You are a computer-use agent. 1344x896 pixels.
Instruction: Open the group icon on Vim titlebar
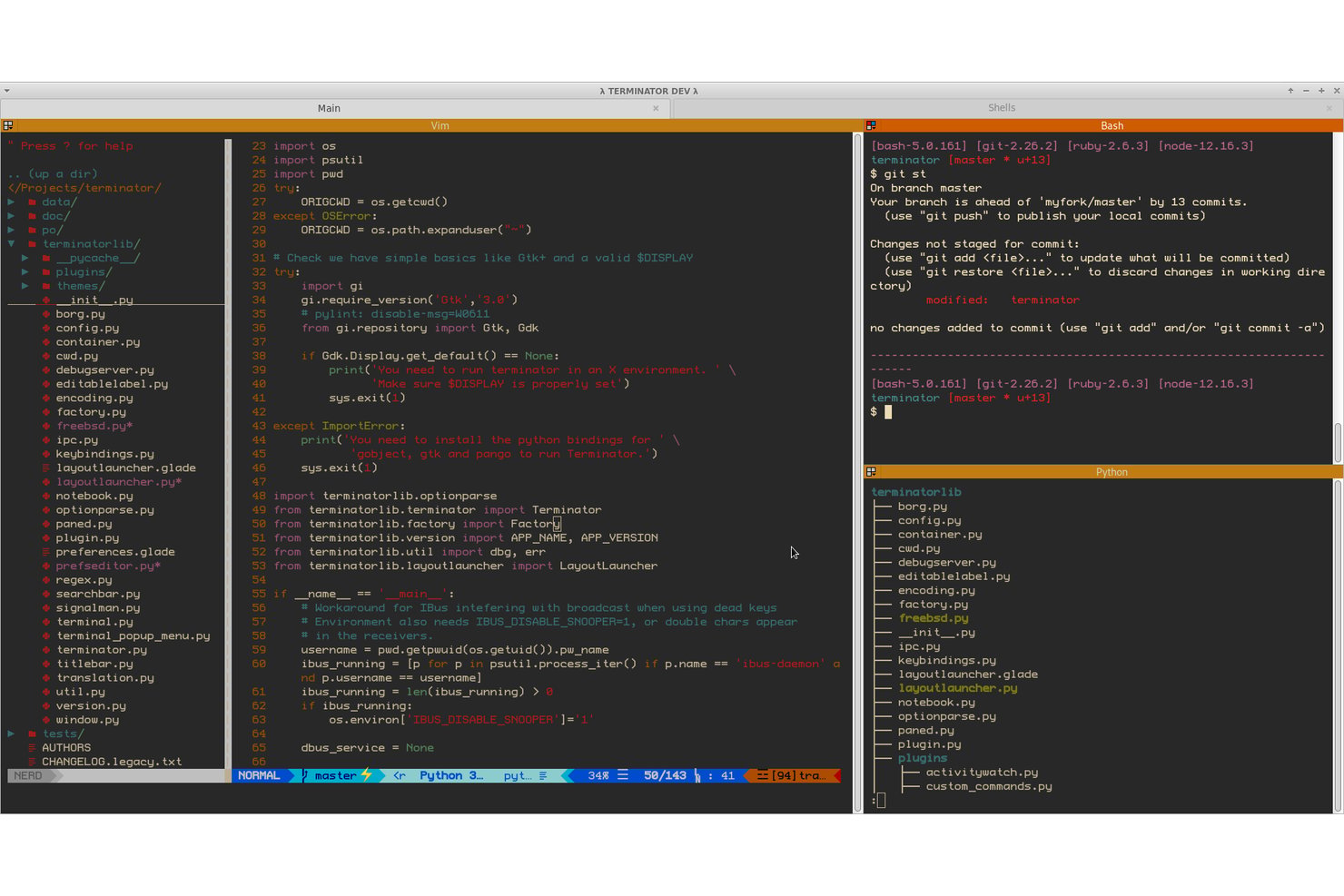click(8, 125)
